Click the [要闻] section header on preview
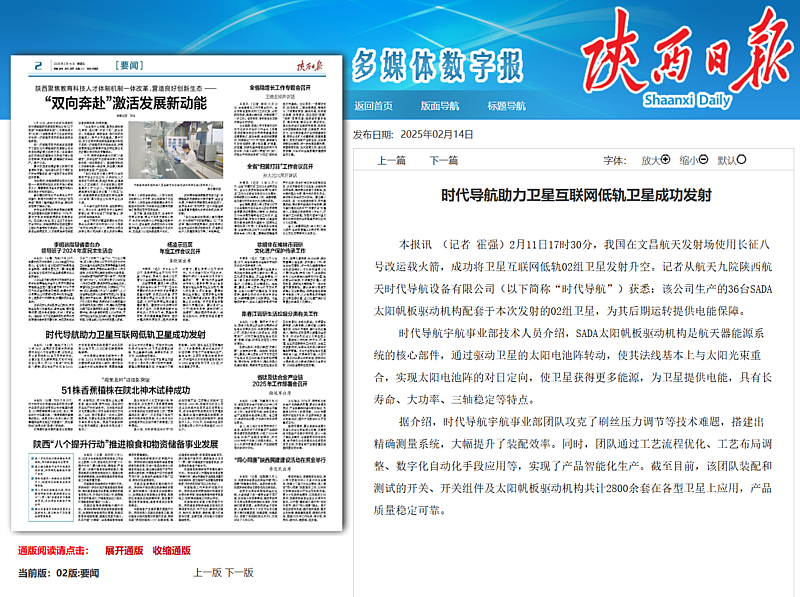This screenshot has width=800, height=597. click(129, 65)
